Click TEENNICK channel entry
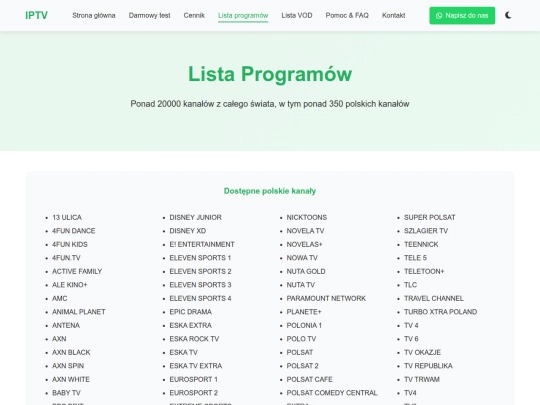This screenshot has height=405, width=540. point(421,244)
